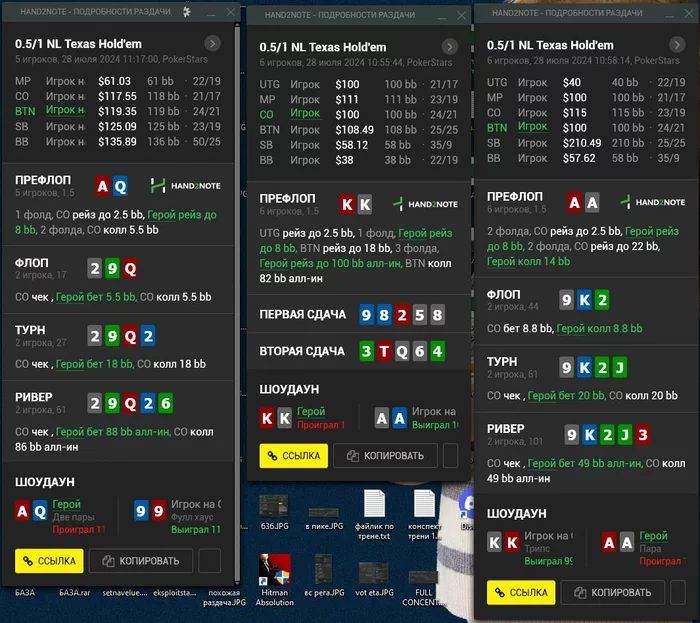Click the '$135.89' BB stack in left window
The image size is (700, 623).
117,141
